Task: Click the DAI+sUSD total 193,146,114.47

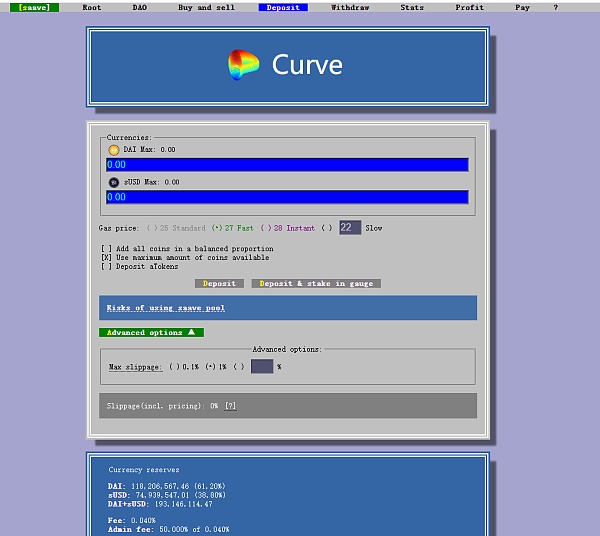Action: [x=183, y=504]
